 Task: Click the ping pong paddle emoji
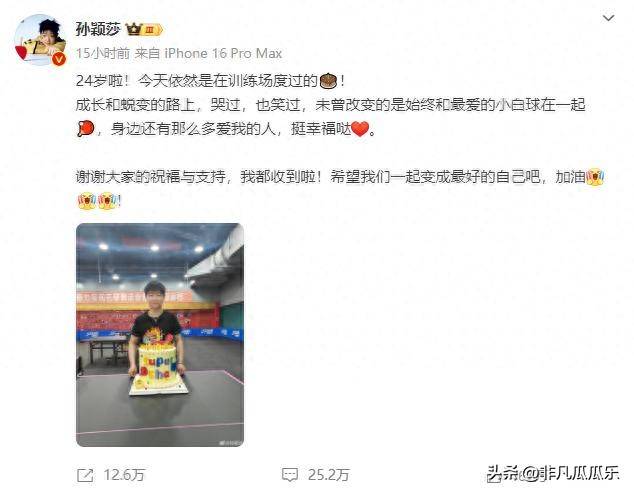[x=85, y=129]
